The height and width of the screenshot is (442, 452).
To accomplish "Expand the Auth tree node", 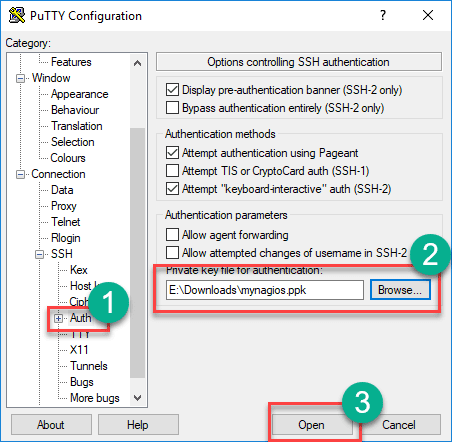I will click(58, 318).
